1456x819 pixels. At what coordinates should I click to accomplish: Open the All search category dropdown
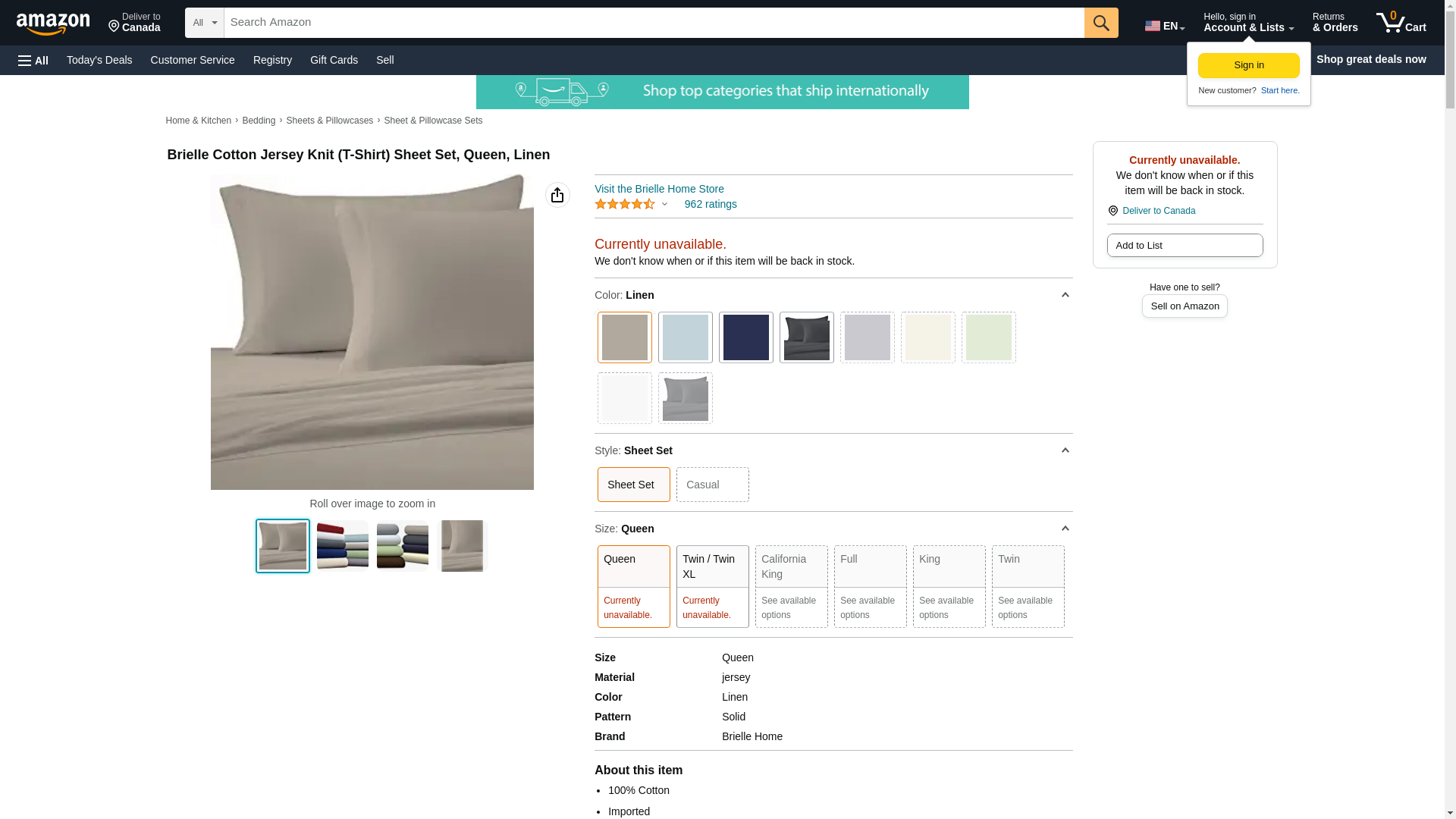click(x=204, y=23)
